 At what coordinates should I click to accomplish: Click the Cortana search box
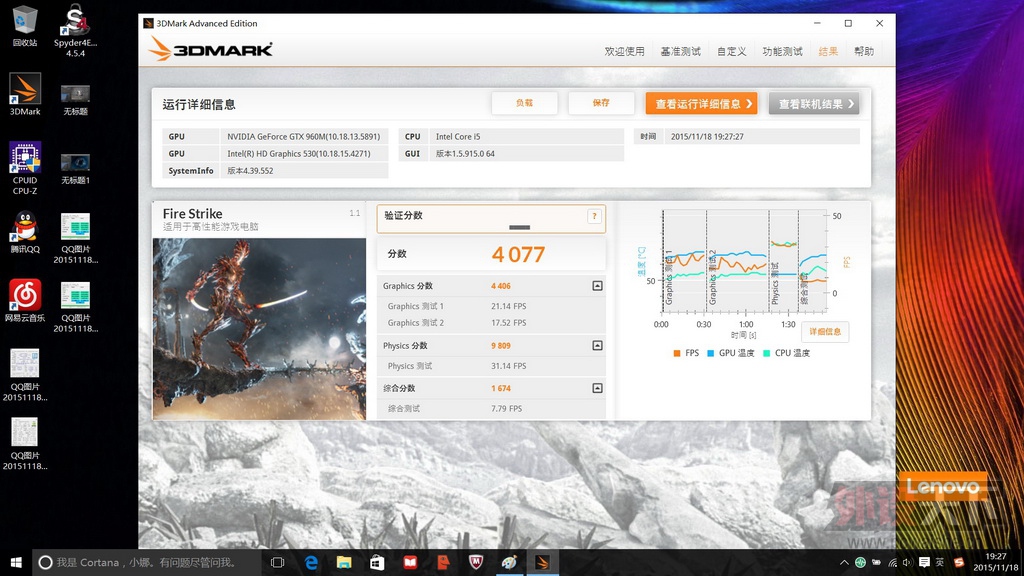click(146, 562)
